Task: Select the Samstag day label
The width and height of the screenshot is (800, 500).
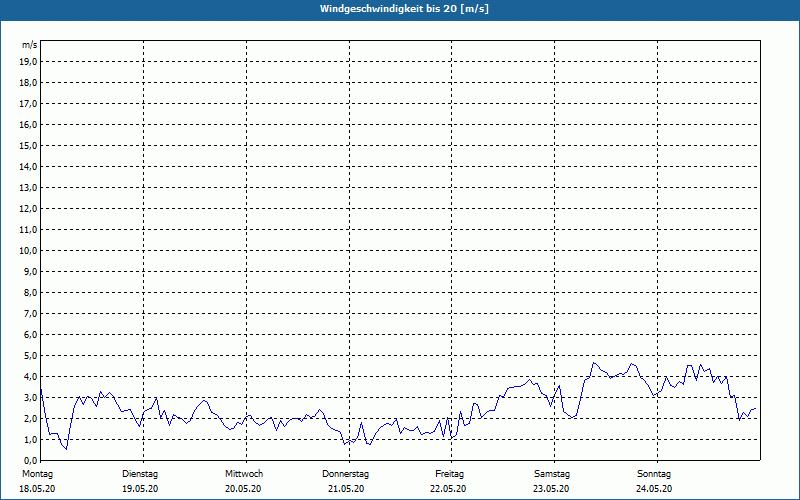Action: (552, 473)
